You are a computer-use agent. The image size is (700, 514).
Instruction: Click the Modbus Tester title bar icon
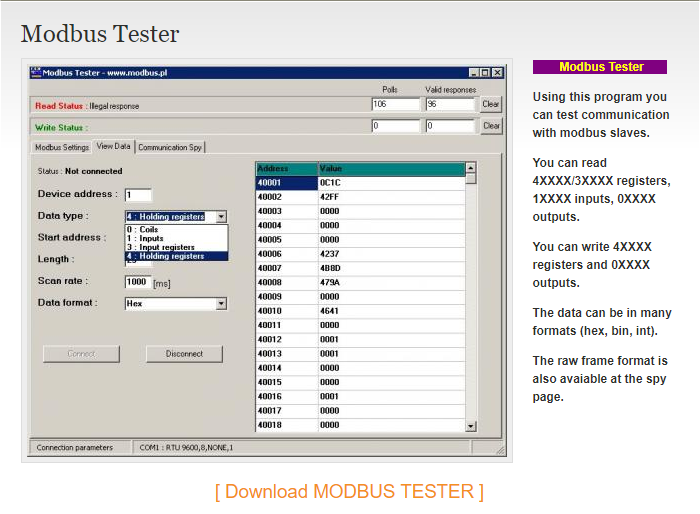(36, 73)
